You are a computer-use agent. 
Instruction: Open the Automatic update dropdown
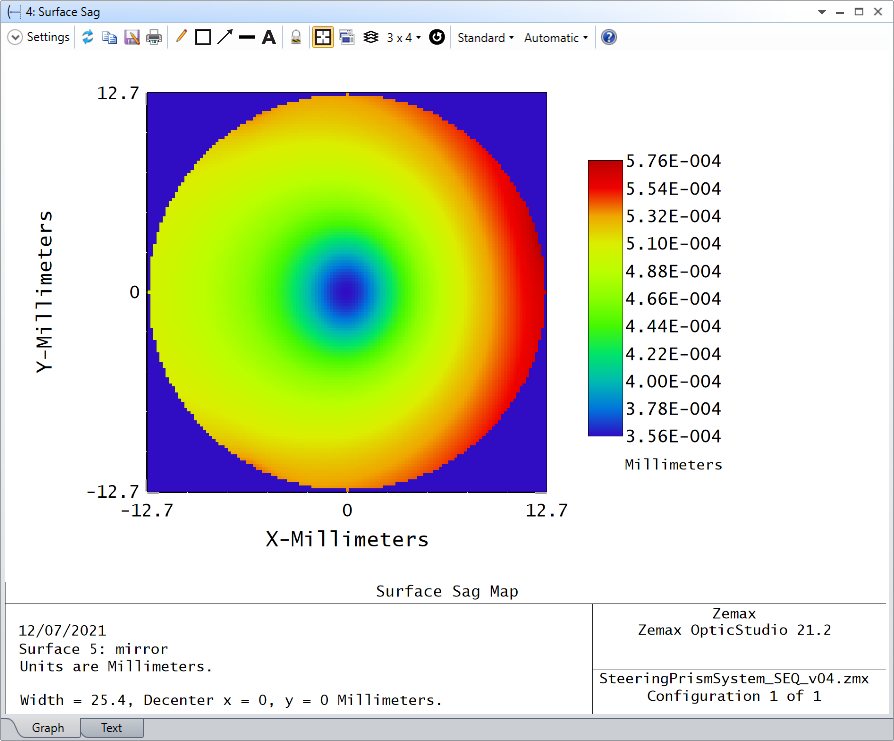556,38
